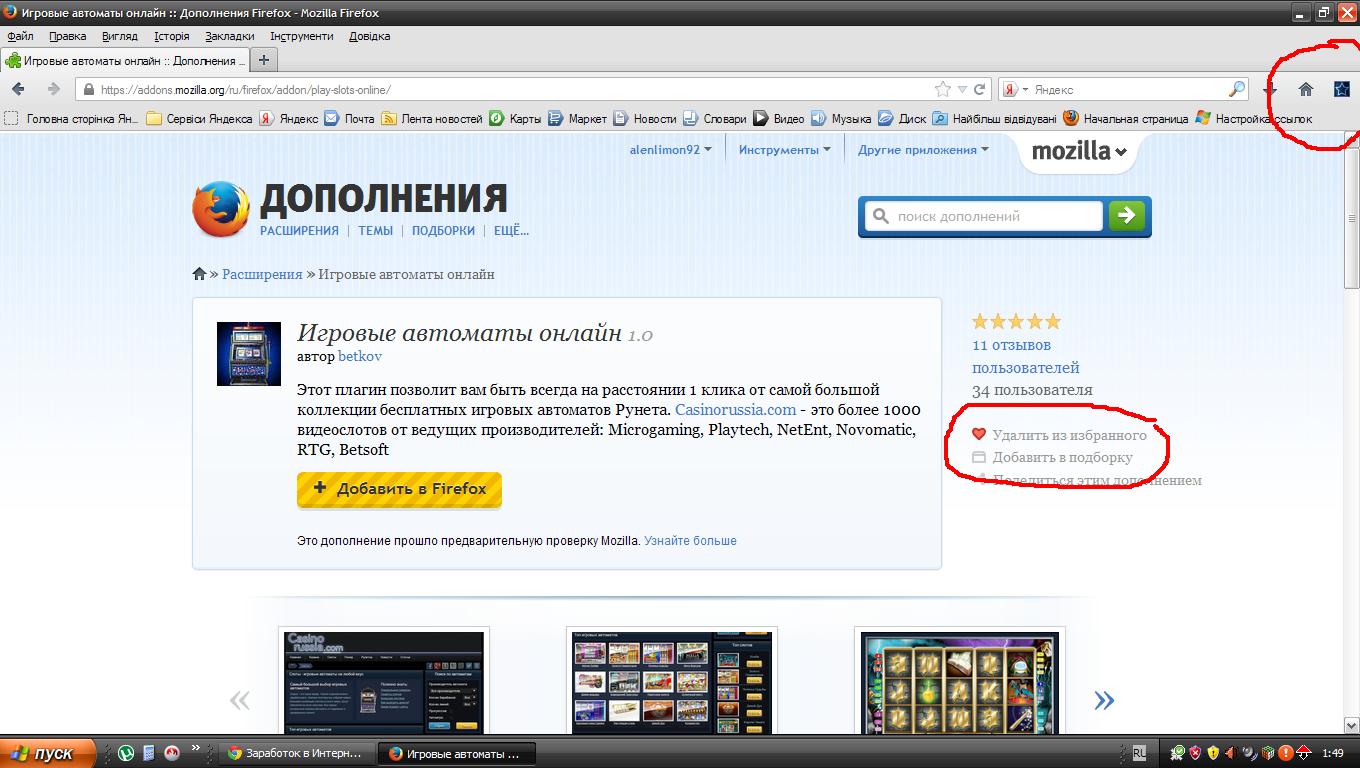Expand the Другие приложения dropdown
Viewport: 1360px width, 768px height.
(923, 150)
